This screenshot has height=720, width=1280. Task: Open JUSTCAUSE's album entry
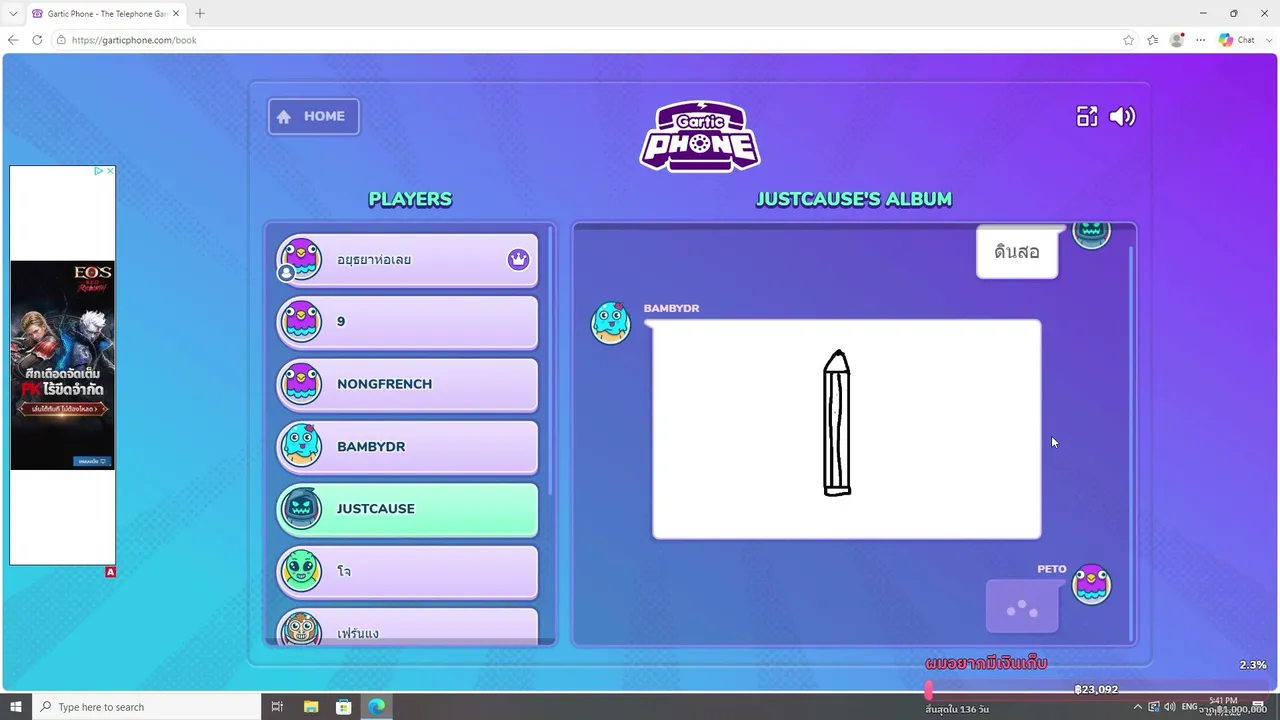tap(407, 509)
